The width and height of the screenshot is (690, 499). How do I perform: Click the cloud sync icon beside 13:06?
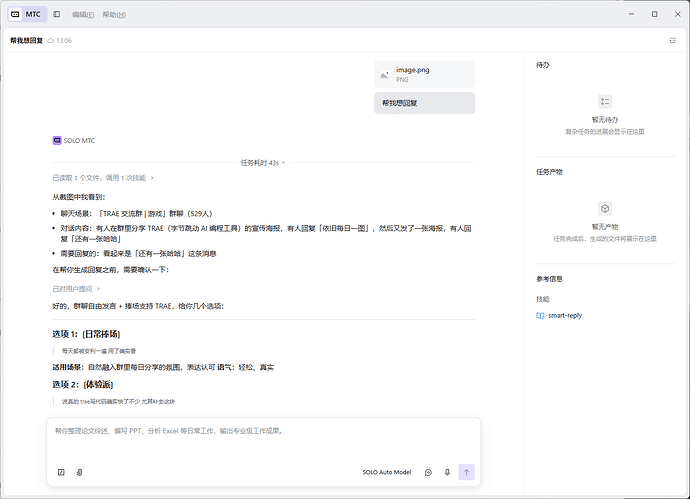[x=51, y=40]
